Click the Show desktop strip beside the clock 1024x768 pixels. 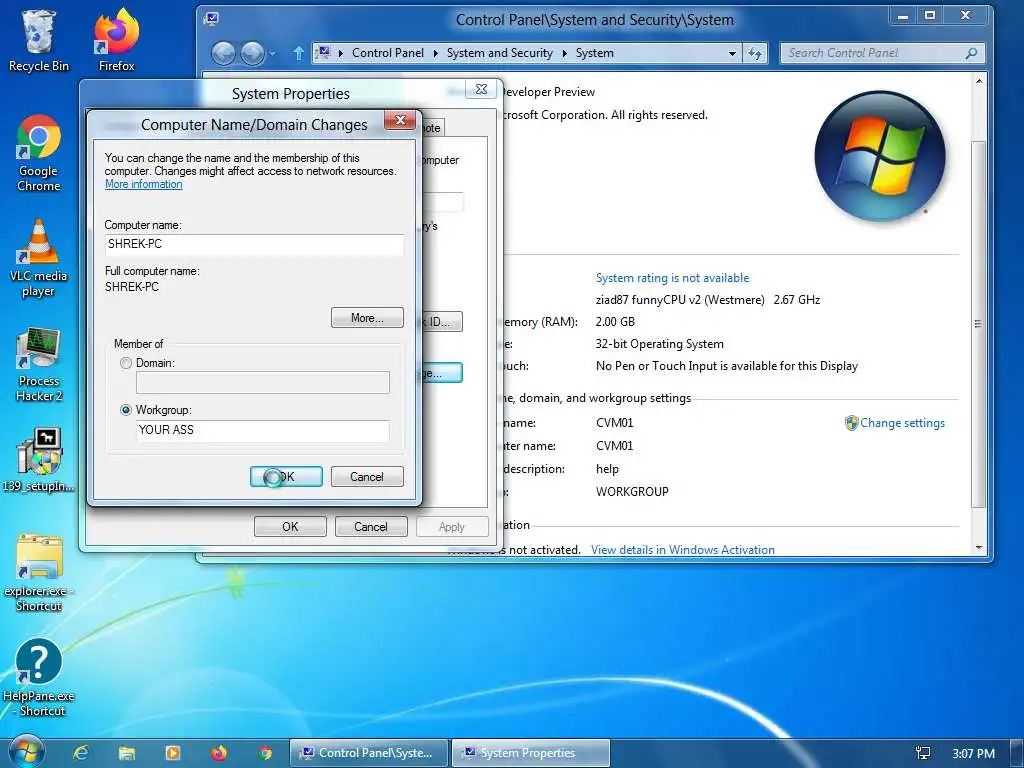1017,753
